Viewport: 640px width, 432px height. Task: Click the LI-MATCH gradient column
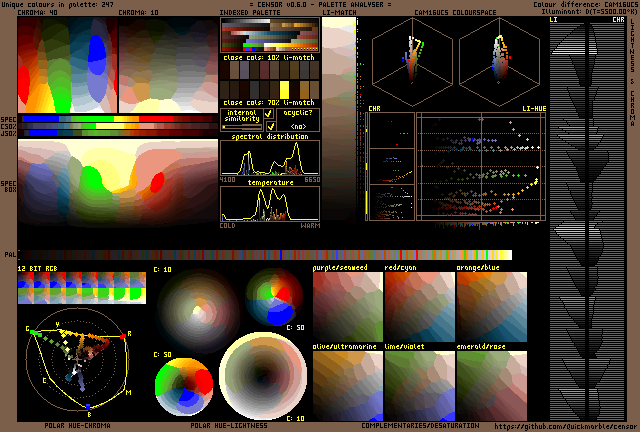[339, 120]
